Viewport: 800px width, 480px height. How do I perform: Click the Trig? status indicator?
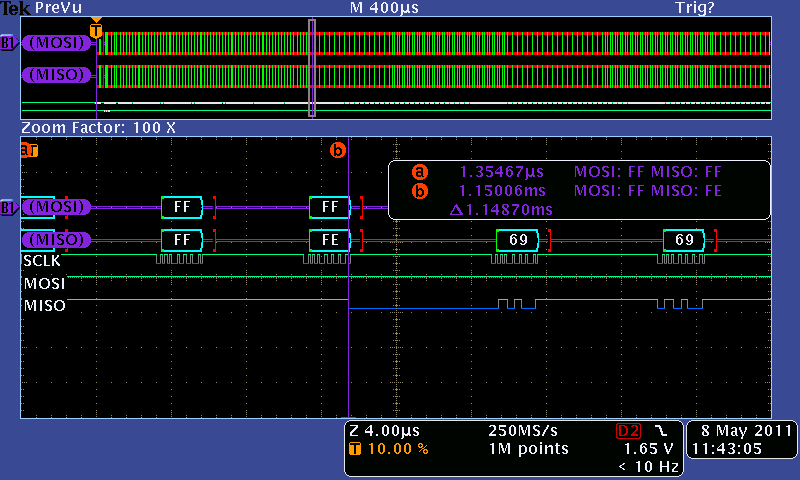[694, 8]
